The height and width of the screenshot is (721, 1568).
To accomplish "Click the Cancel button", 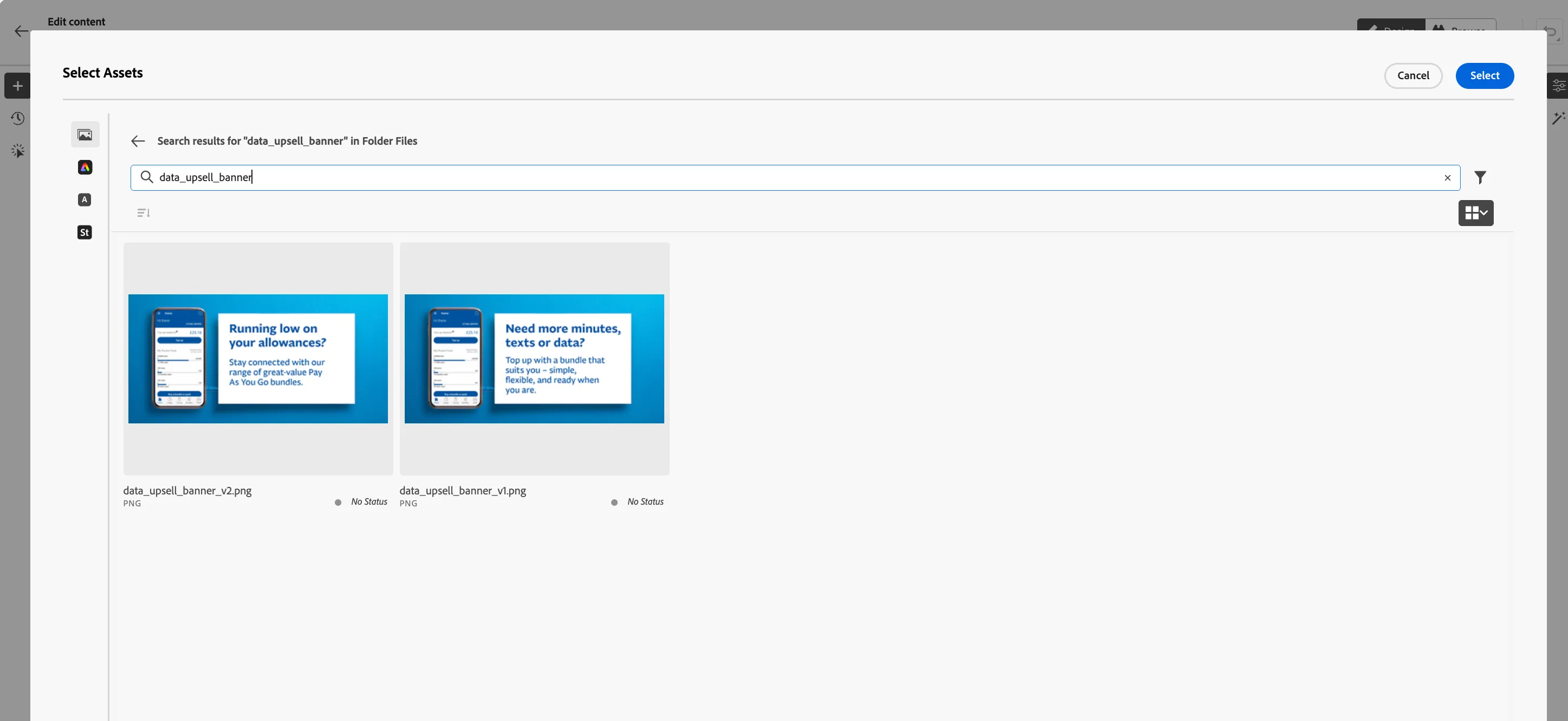I will click(1413, 75).
